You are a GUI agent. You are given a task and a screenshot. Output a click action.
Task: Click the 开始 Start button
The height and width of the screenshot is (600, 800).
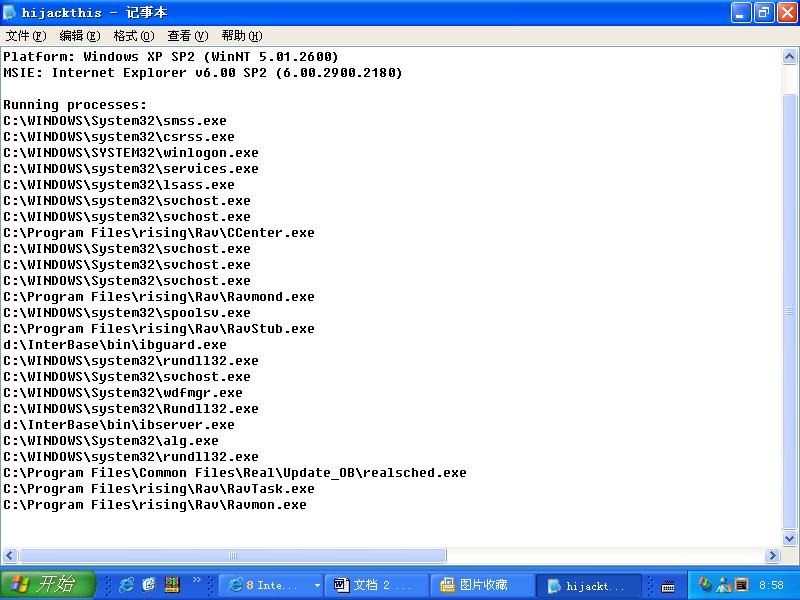(x=47, y=585)
